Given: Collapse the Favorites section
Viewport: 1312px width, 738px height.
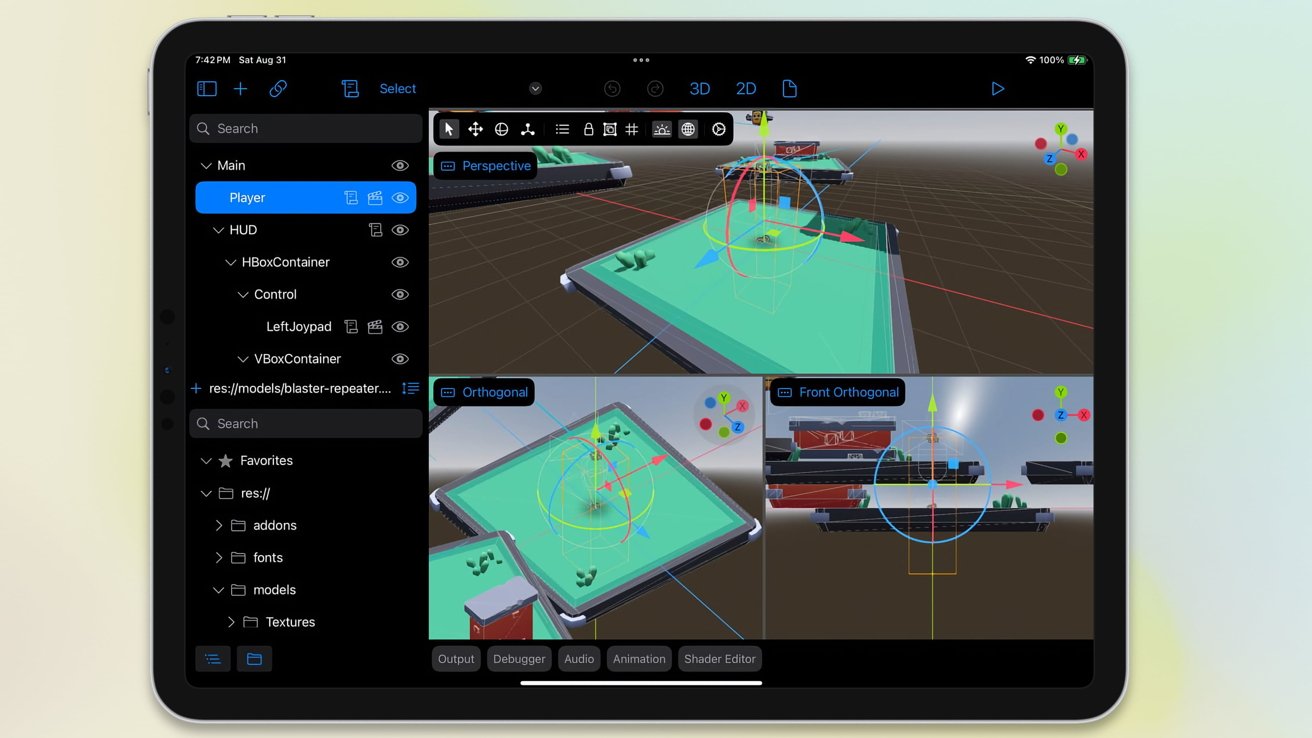Looking at the screenshot, I should pos(206,461).
